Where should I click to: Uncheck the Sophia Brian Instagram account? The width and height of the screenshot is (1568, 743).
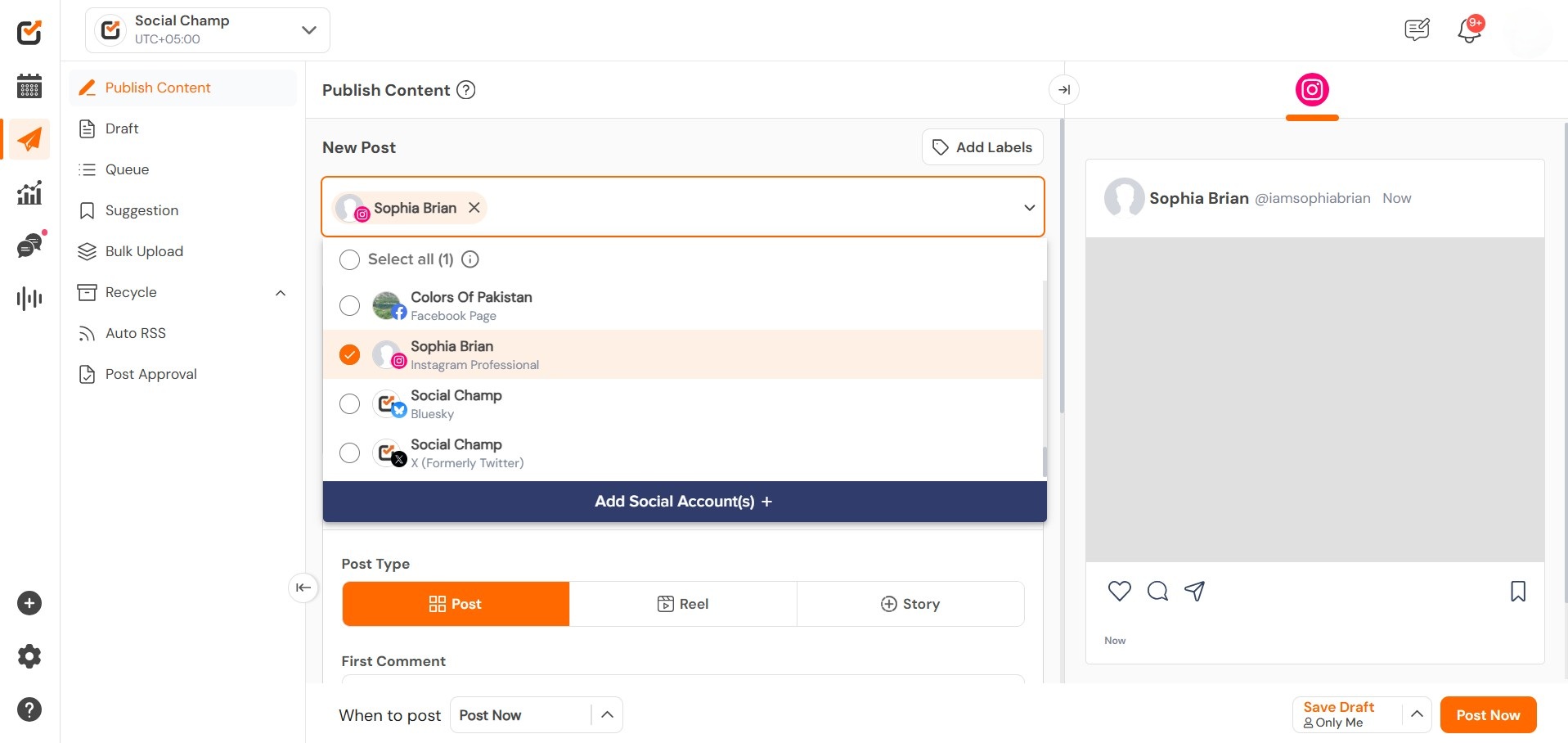[349, 354]
